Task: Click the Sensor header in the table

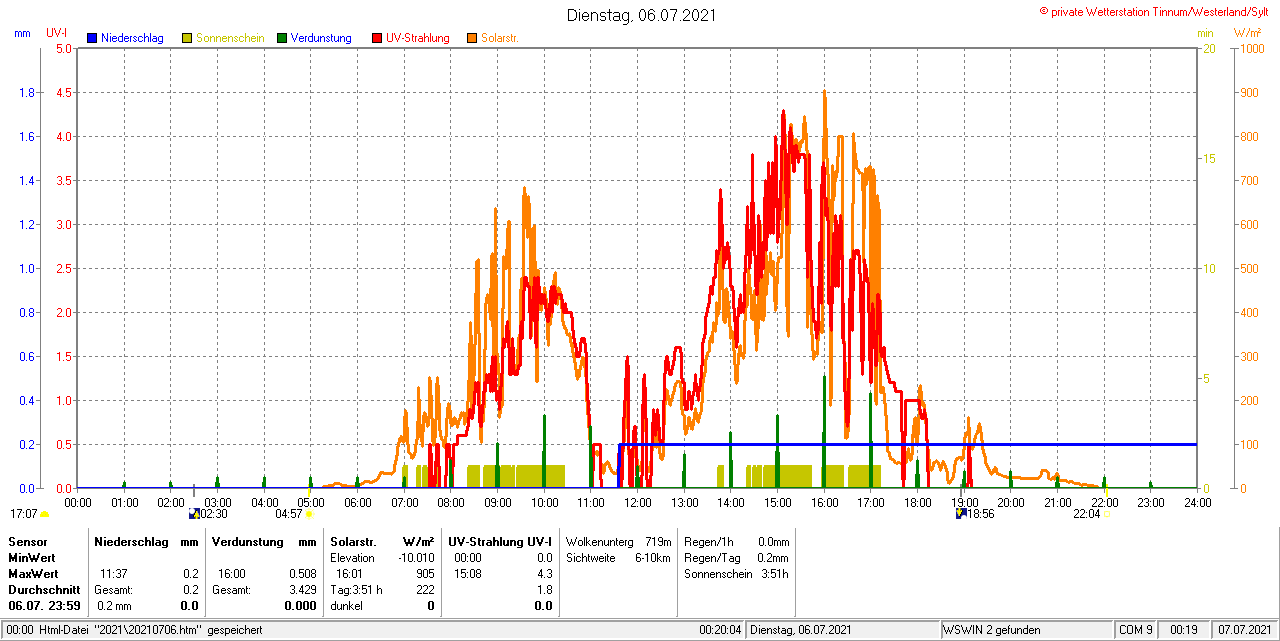Action: click(x=27, y=541)
